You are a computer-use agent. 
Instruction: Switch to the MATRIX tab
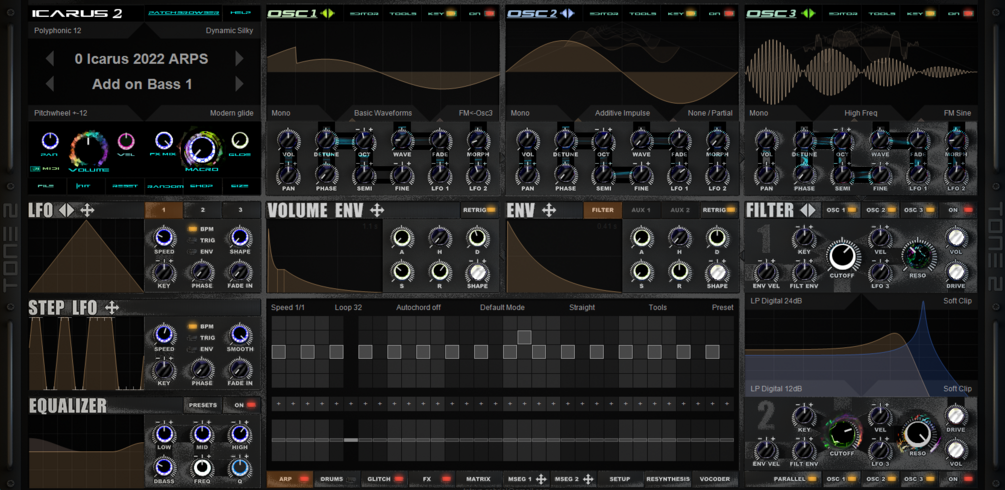tap(478, 479)
